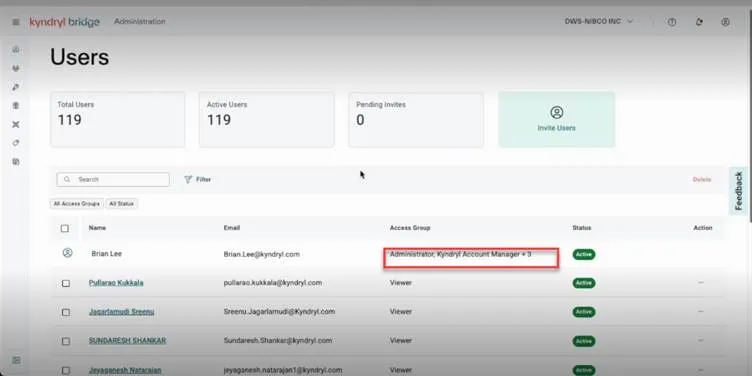Click the Pending Invites 0 card
The width and height of the screenshot is (752, 376).
416,119
